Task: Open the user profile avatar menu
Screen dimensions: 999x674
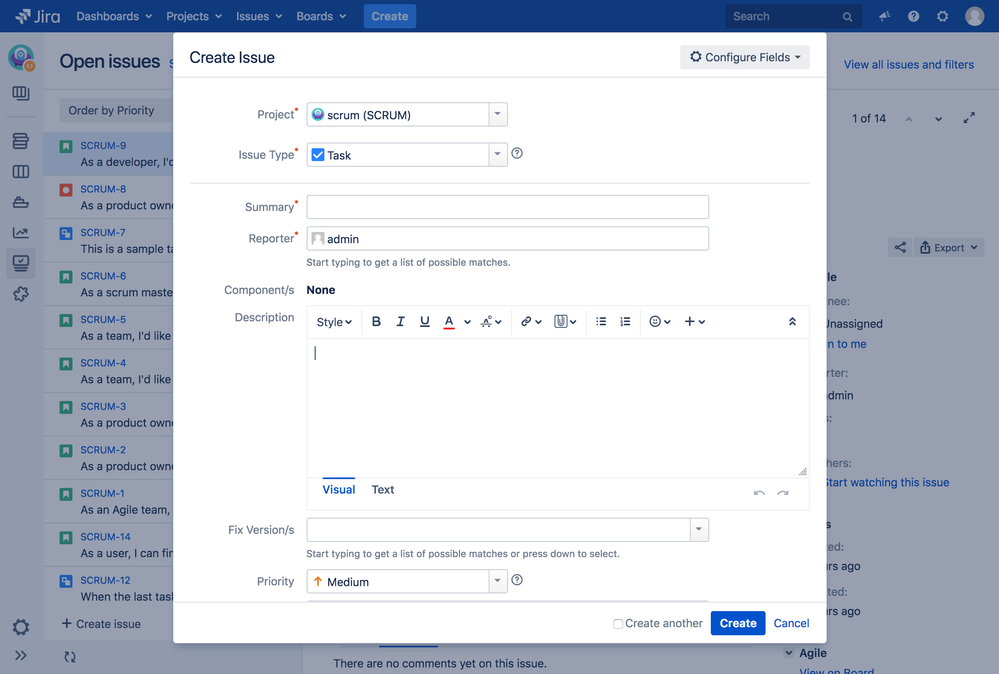Action: [x=974, y=17]
